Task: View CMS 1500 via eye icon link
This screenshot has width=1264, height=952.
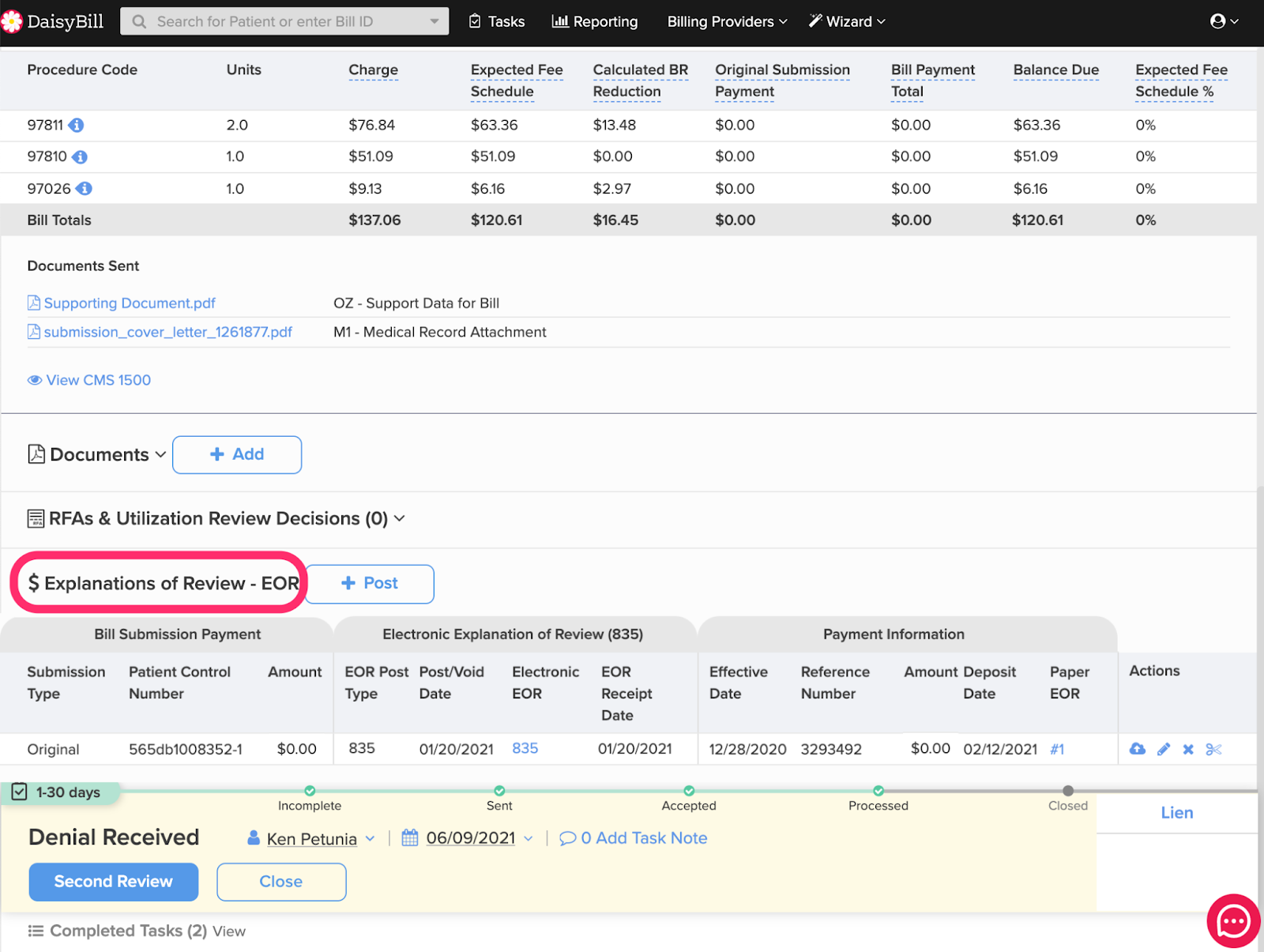Action: 89,380
